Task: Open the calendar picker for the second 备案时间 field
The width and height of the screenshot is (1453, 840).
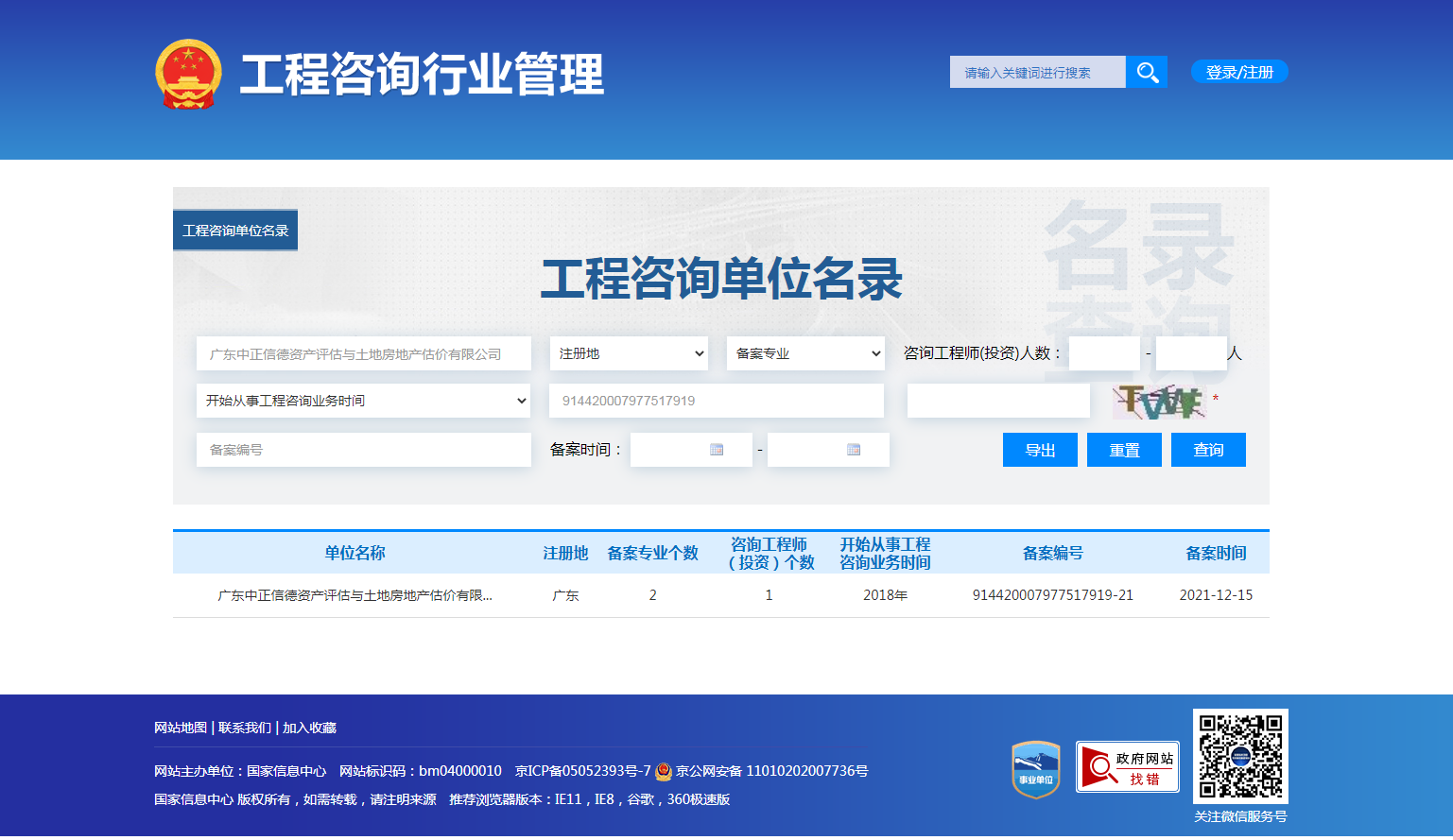Action: 856,450
